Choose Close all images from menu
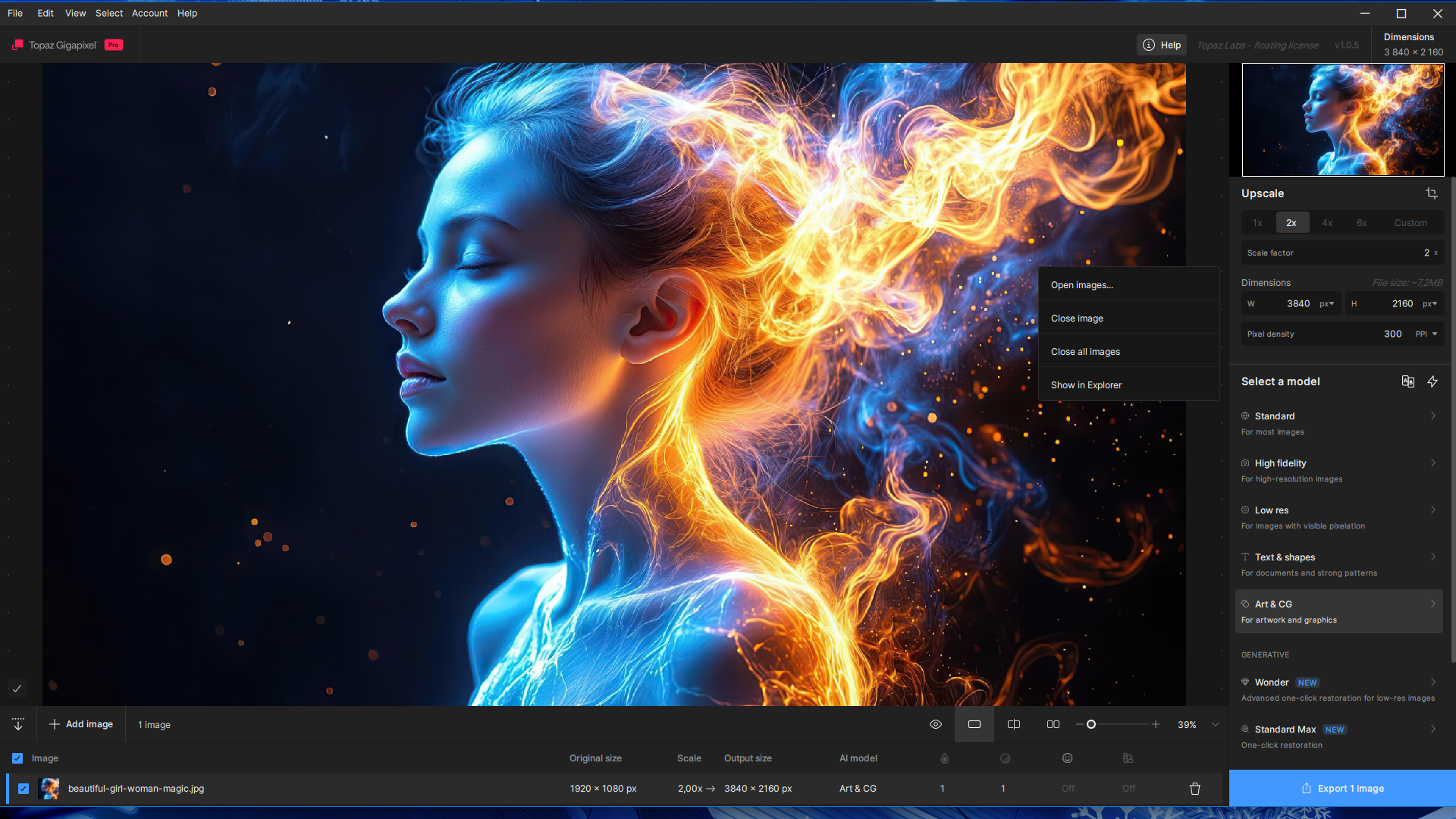Viewport: 1456px width, 819px height. (x=1085, y=352)
